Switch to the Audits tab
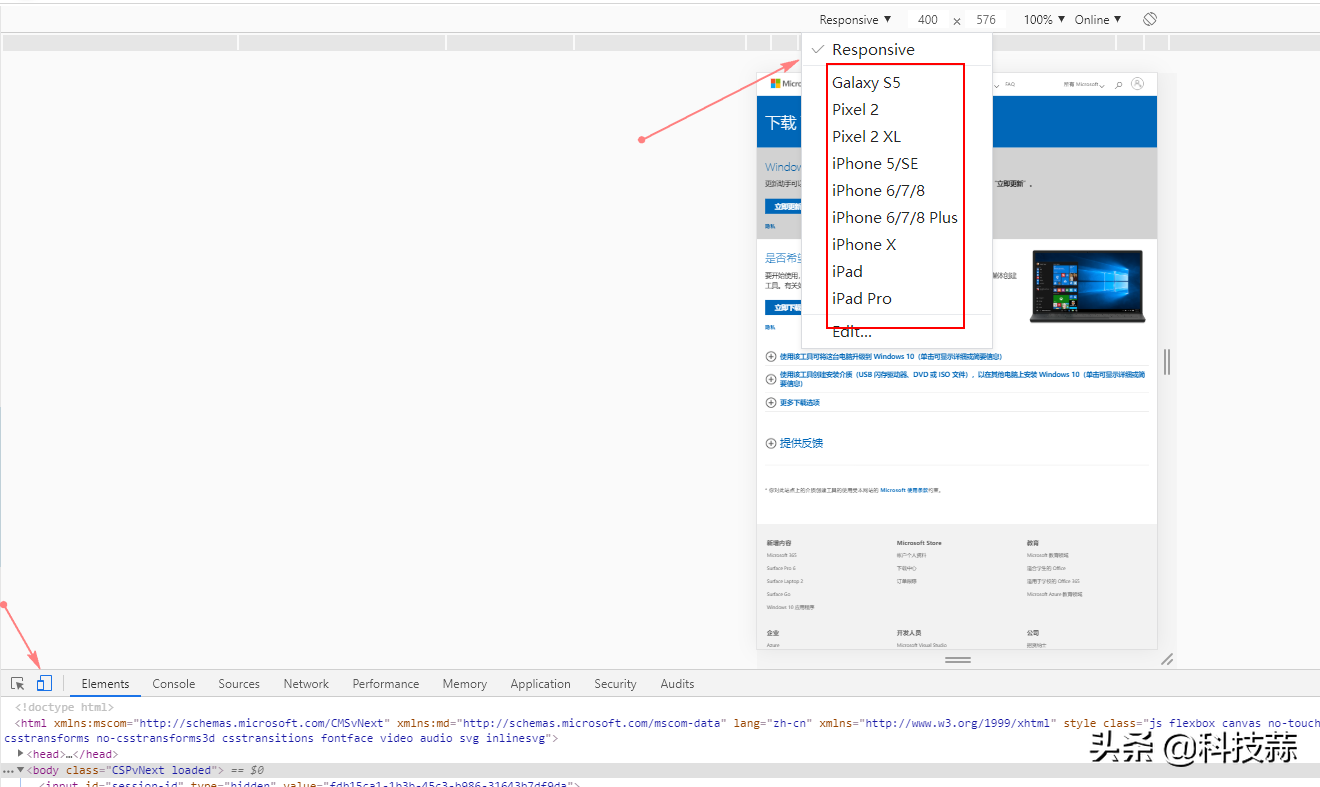 point(677,684)
